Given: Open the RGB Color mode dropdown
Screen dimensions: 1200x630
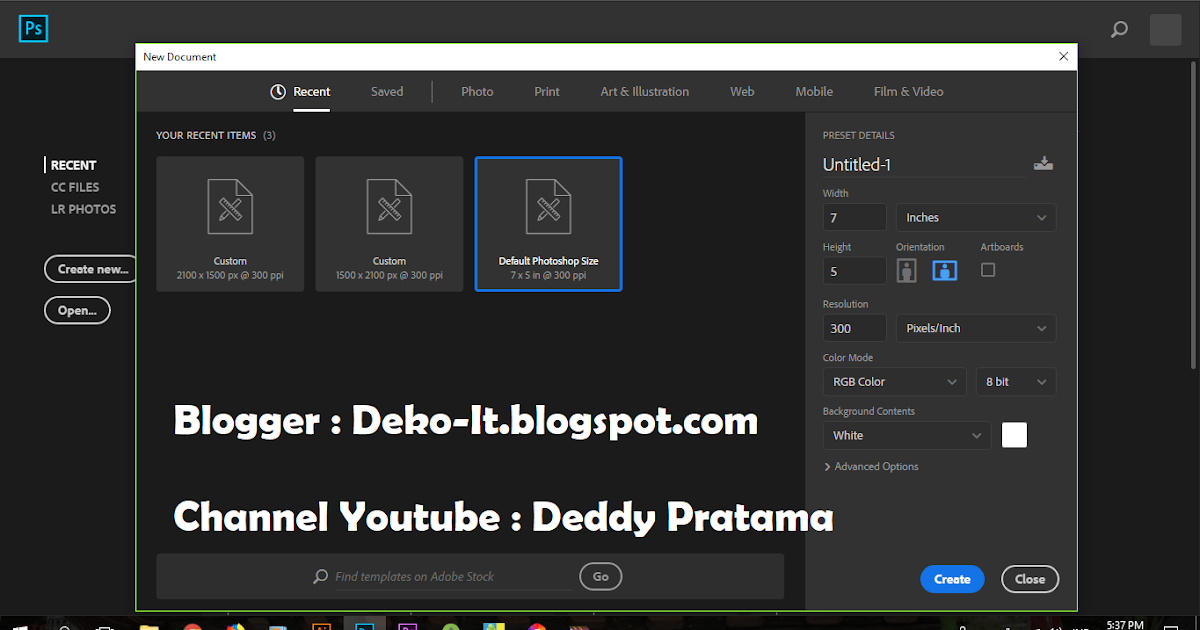Looking at the screenshot, I should point(895,382).
